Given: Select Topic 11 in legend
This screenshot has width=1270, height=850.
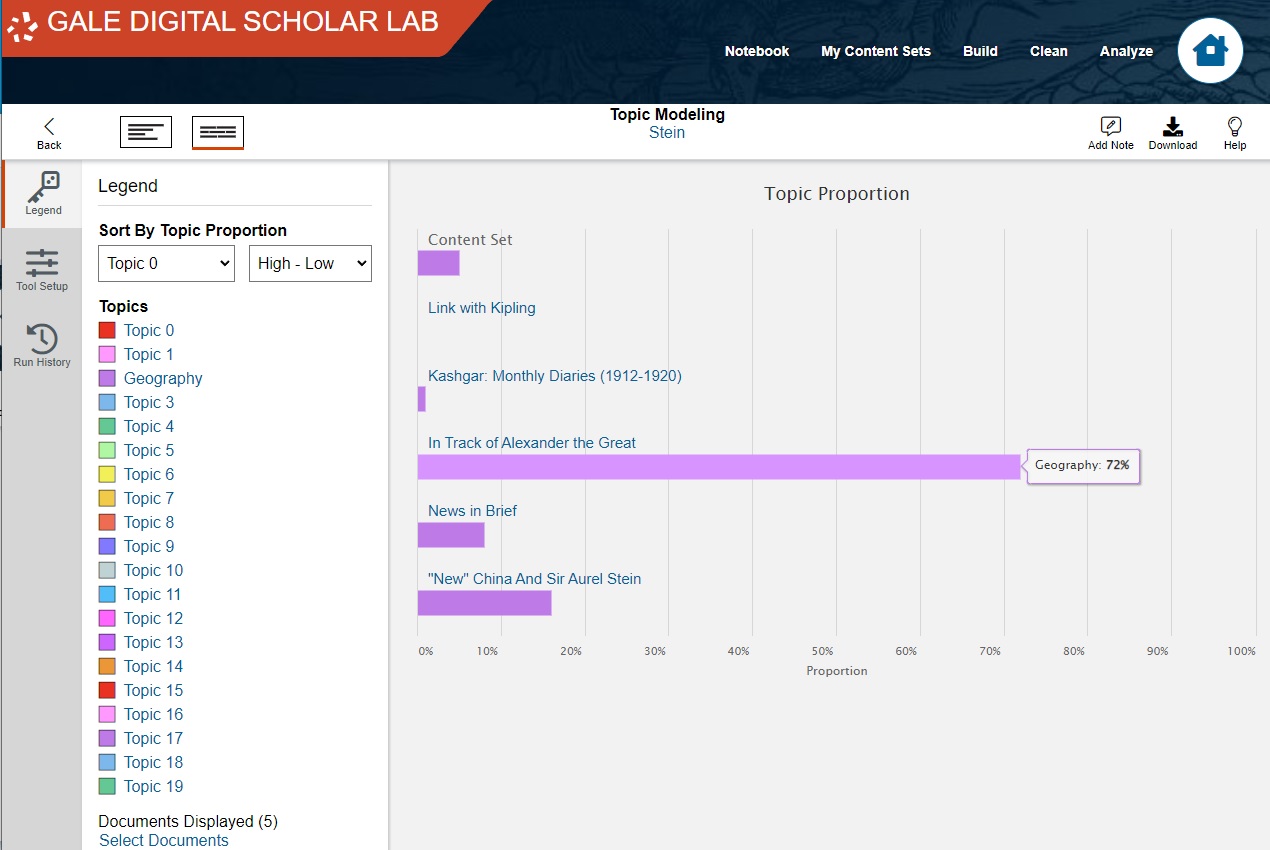Looking at the screenshot, I should (153, 594).
